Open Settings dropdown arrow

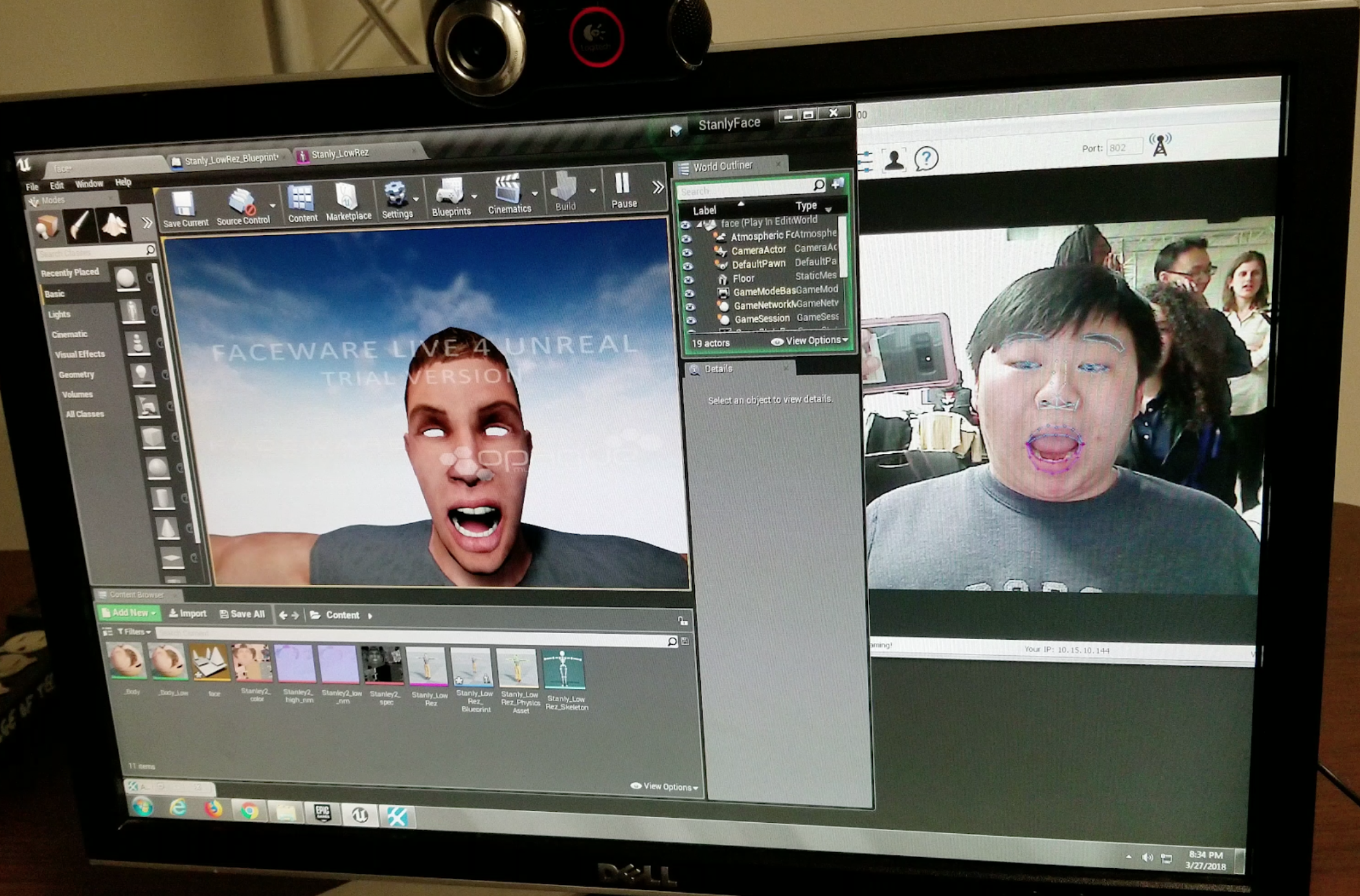pos(416,199)
